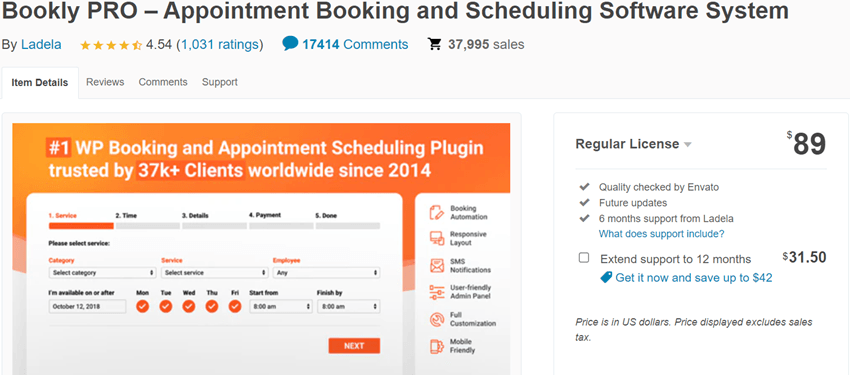Click the gray 4. Payment progress step bar
Viewport: 850px width, 375px height.
(281, 226)
